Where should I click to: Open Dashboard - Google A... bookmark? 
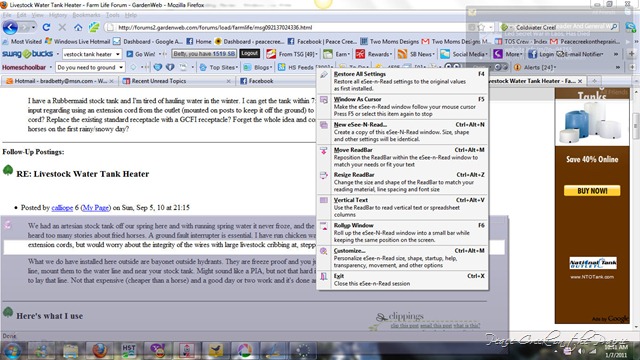click(148, 42)
